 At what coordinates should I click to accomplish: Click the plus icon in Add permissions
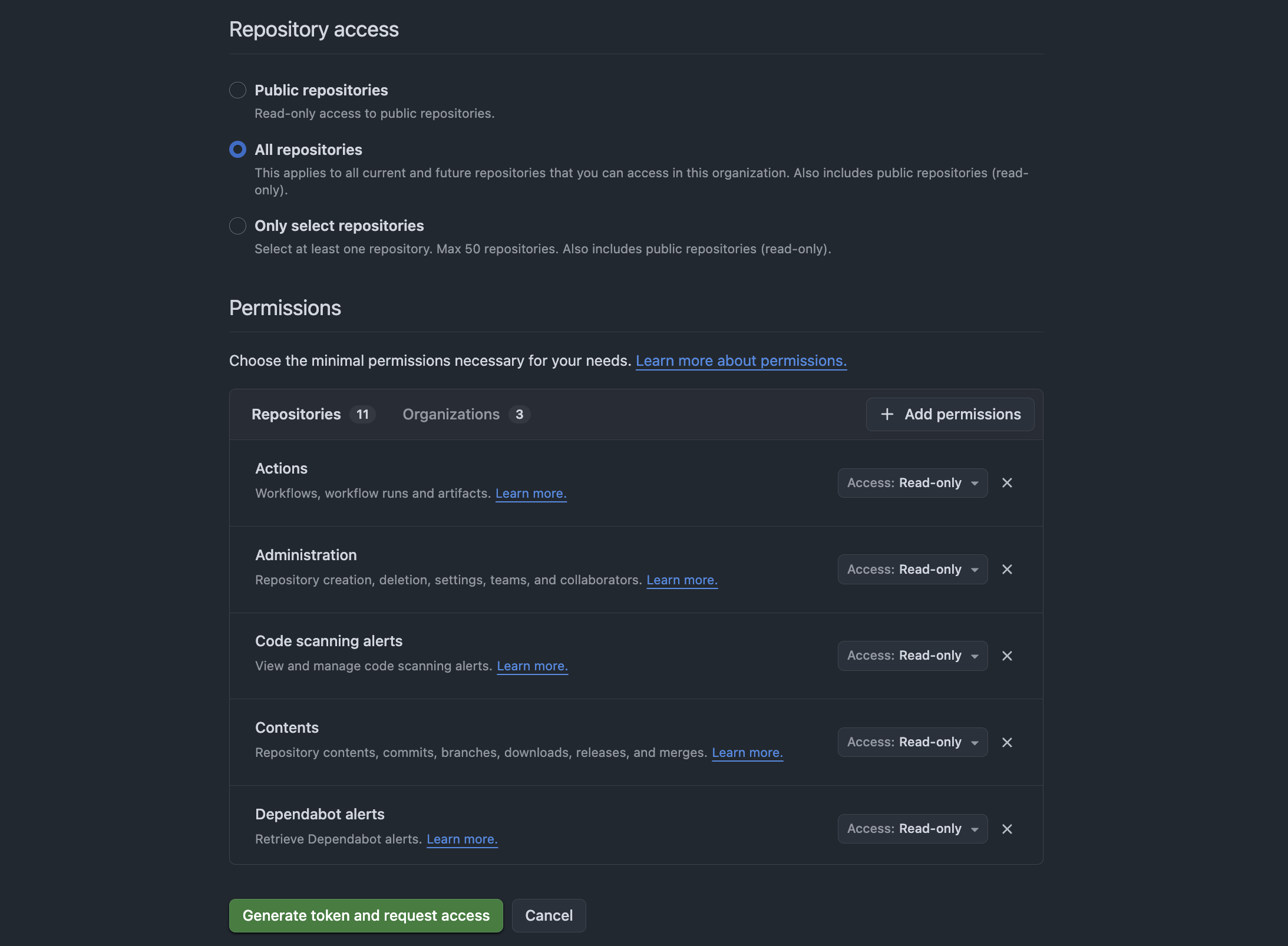click(887, 414)
